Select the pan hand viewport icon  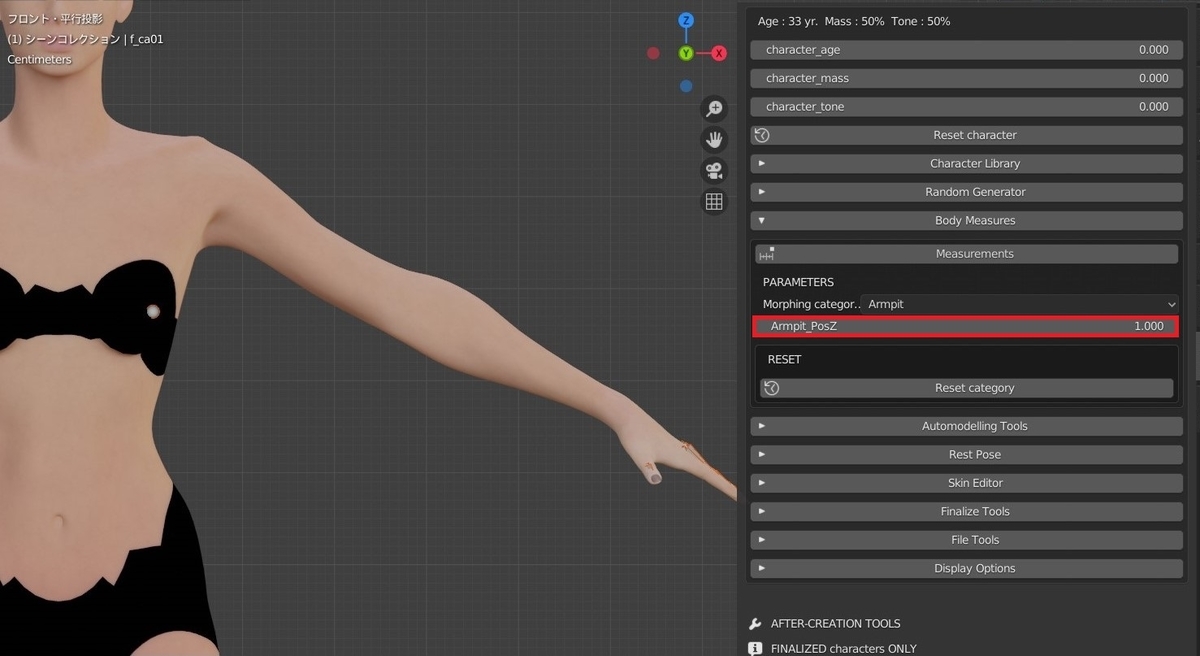tap(714, 139)
